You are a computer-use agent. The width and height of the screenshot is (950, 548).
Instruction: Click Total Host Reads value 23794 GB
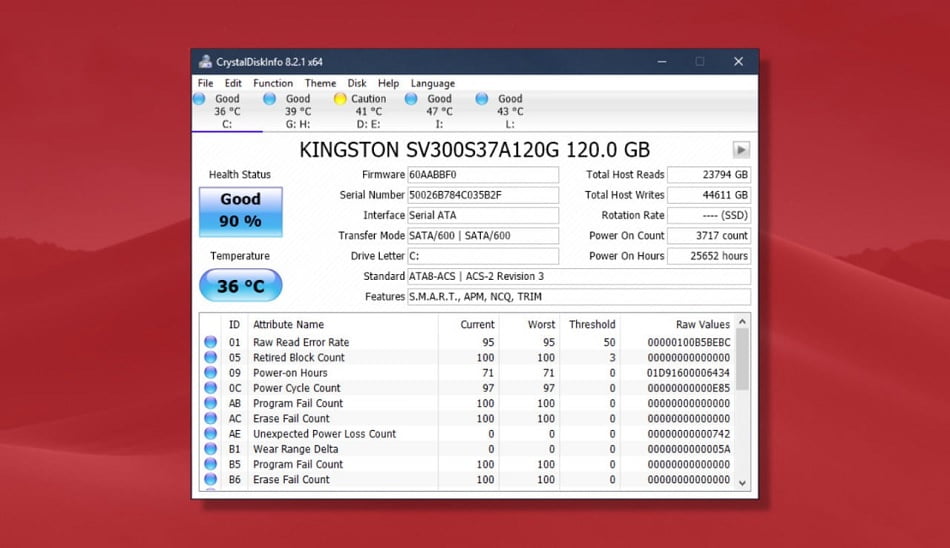pos(709,175)
